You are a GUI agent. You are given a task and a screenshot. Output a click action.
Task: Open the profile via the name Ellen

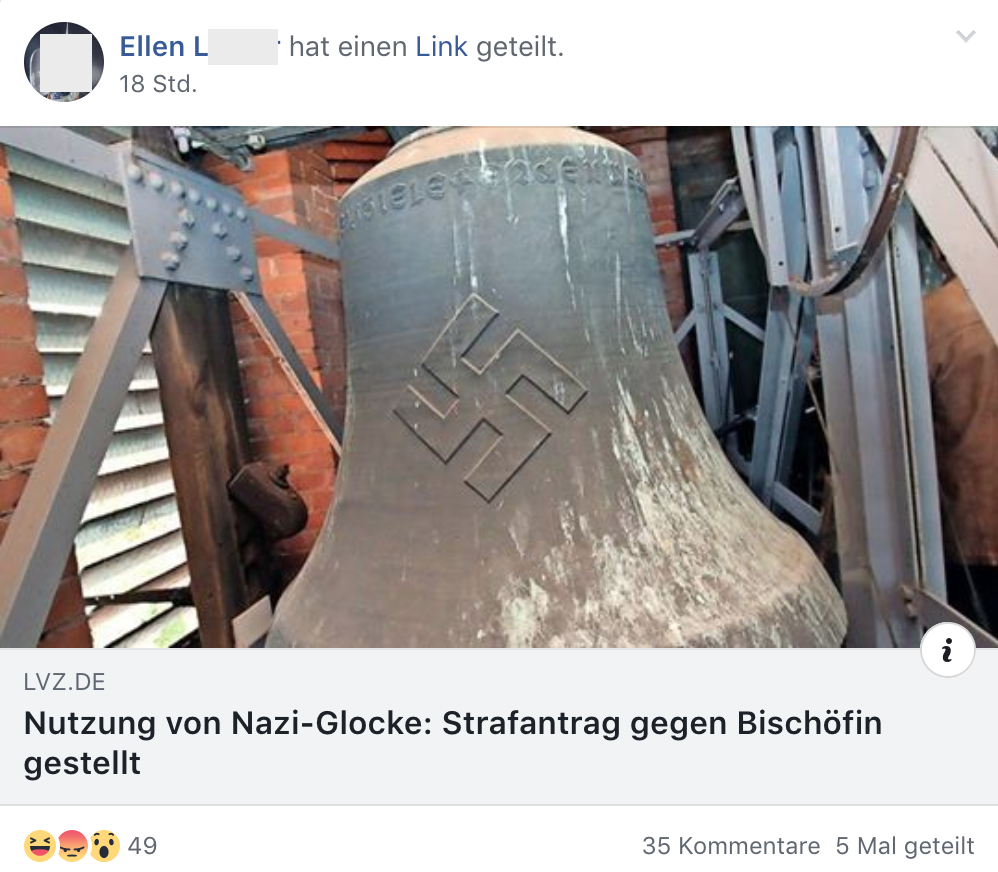tap(152, 46)
